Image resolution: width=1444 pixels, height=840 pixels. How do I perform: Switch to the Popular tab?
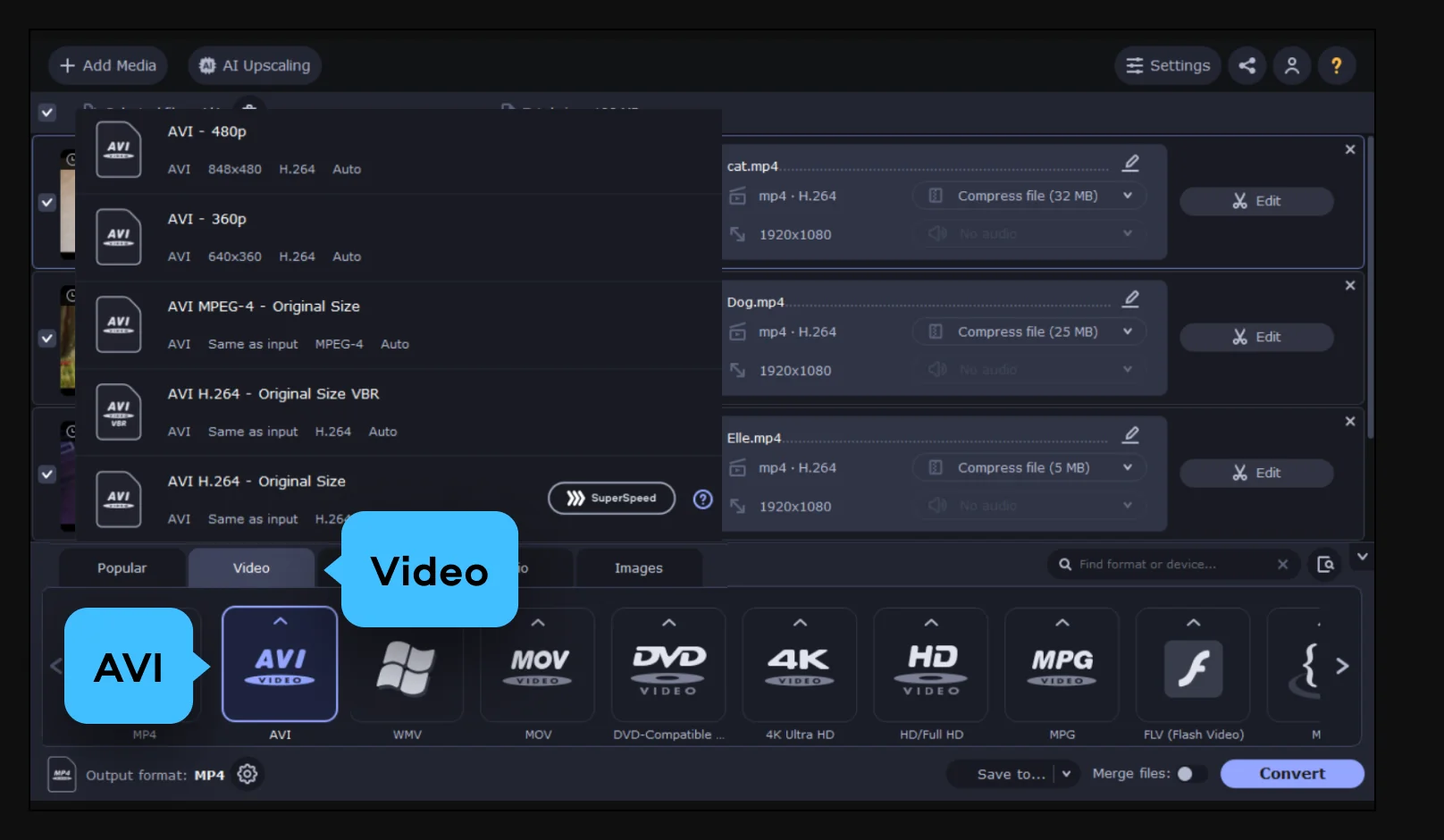122,568
